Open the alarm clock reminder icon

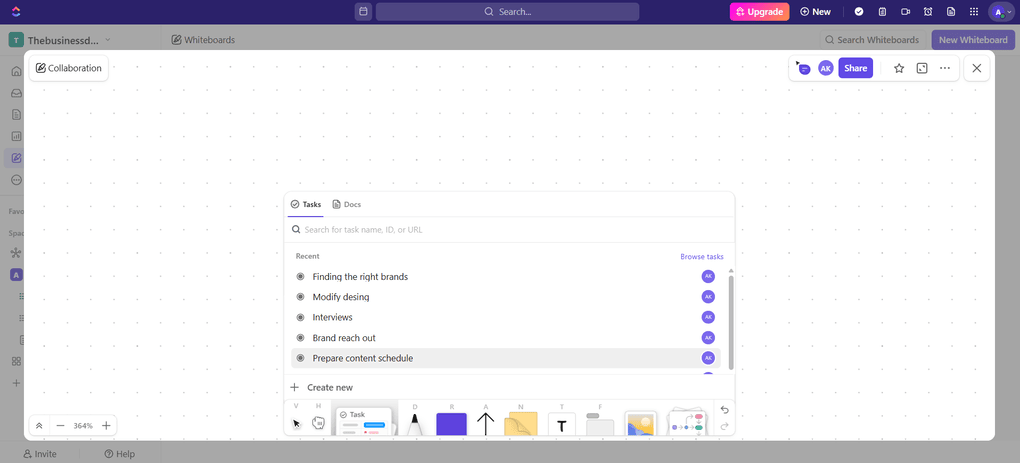928,12
